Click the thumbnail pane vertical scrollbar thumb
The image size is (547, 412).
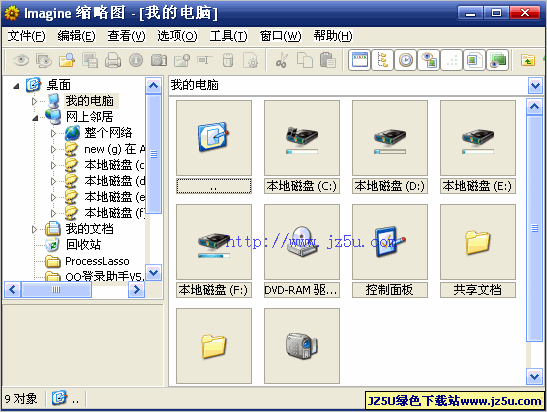pos(534,229)
